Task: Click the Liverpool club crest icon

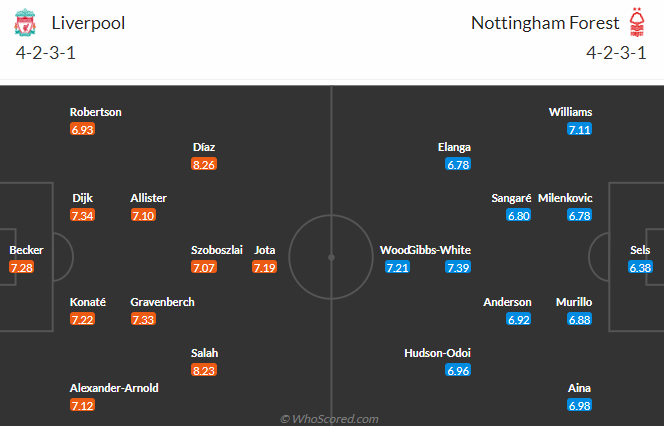Action: point(25,23)
